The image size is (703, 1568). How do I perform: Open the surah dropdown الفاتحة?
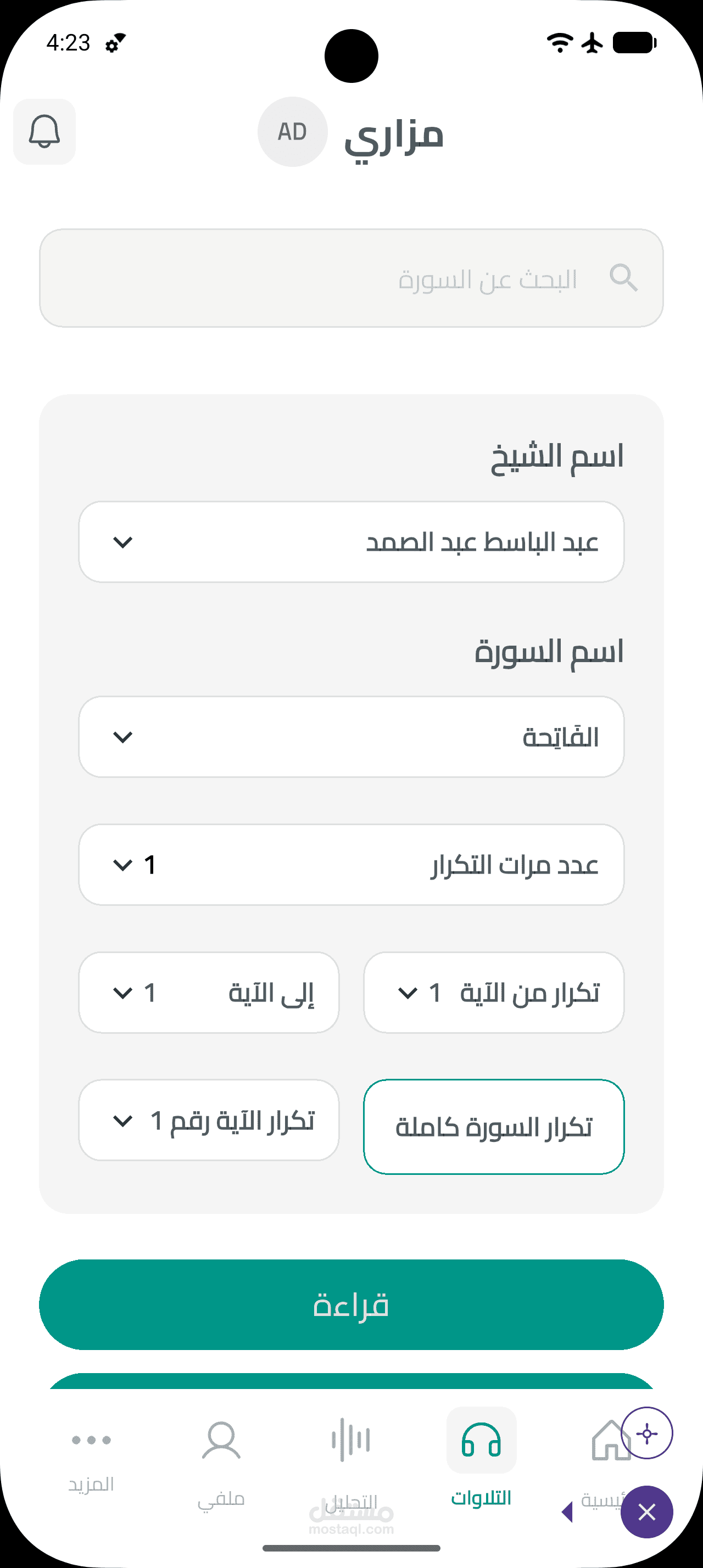point(351,737)
